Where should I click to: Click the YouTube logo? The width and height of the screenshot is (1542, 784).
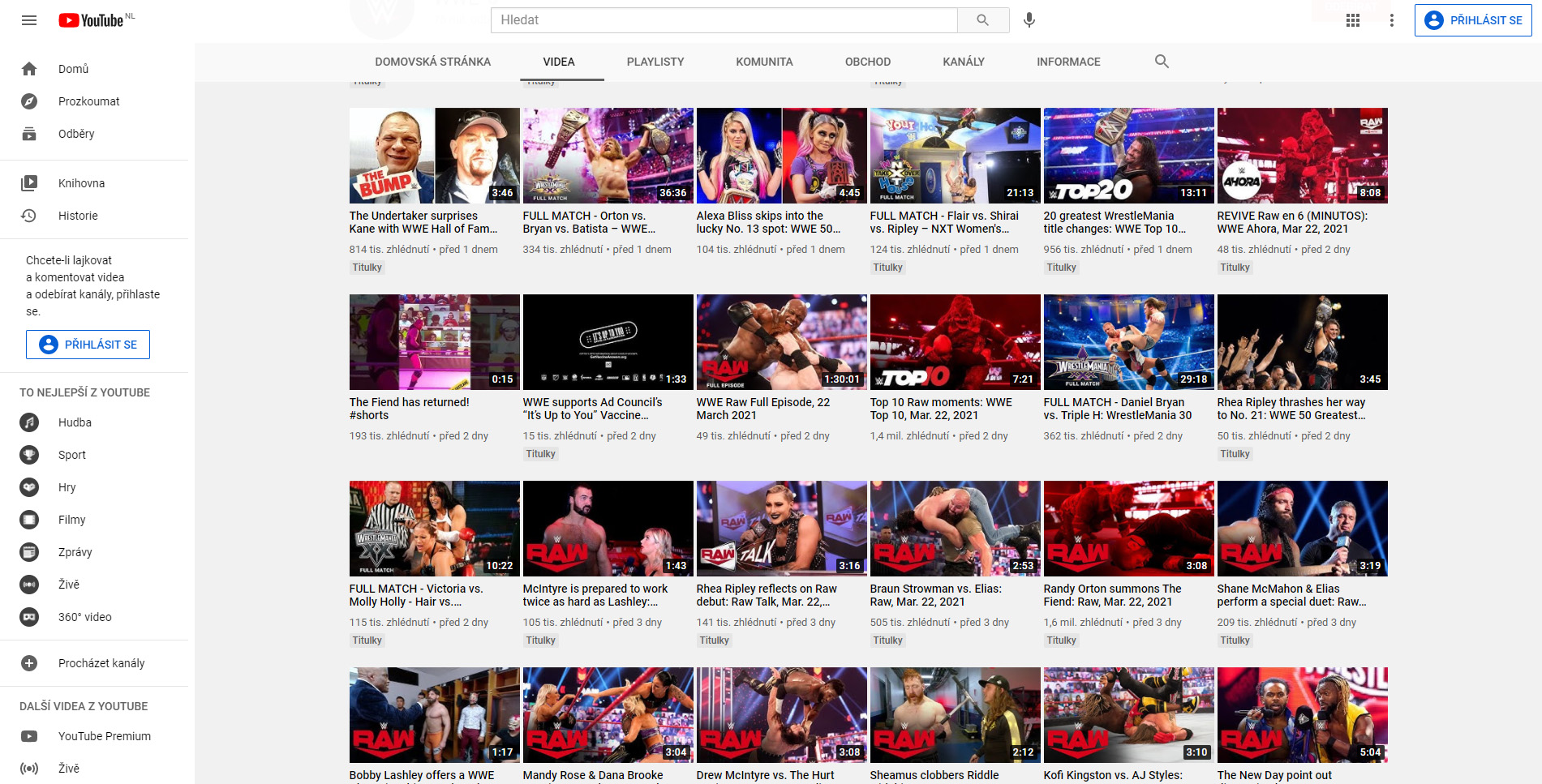pyautogui.click(x=91, y=20)
